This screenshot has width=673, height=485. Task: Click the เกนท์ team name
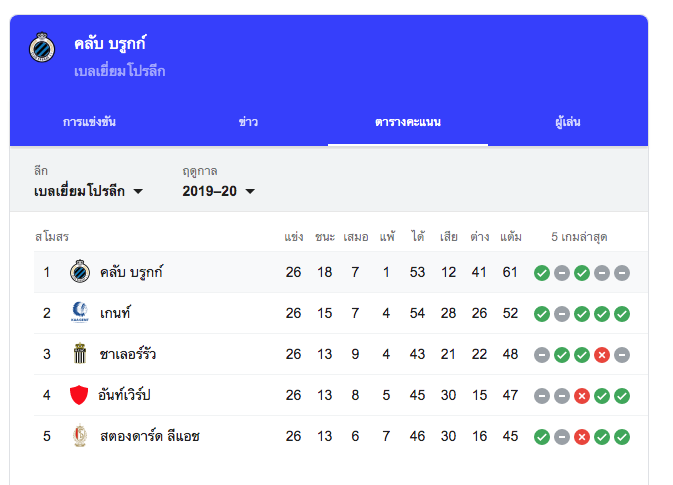point(115,313)
